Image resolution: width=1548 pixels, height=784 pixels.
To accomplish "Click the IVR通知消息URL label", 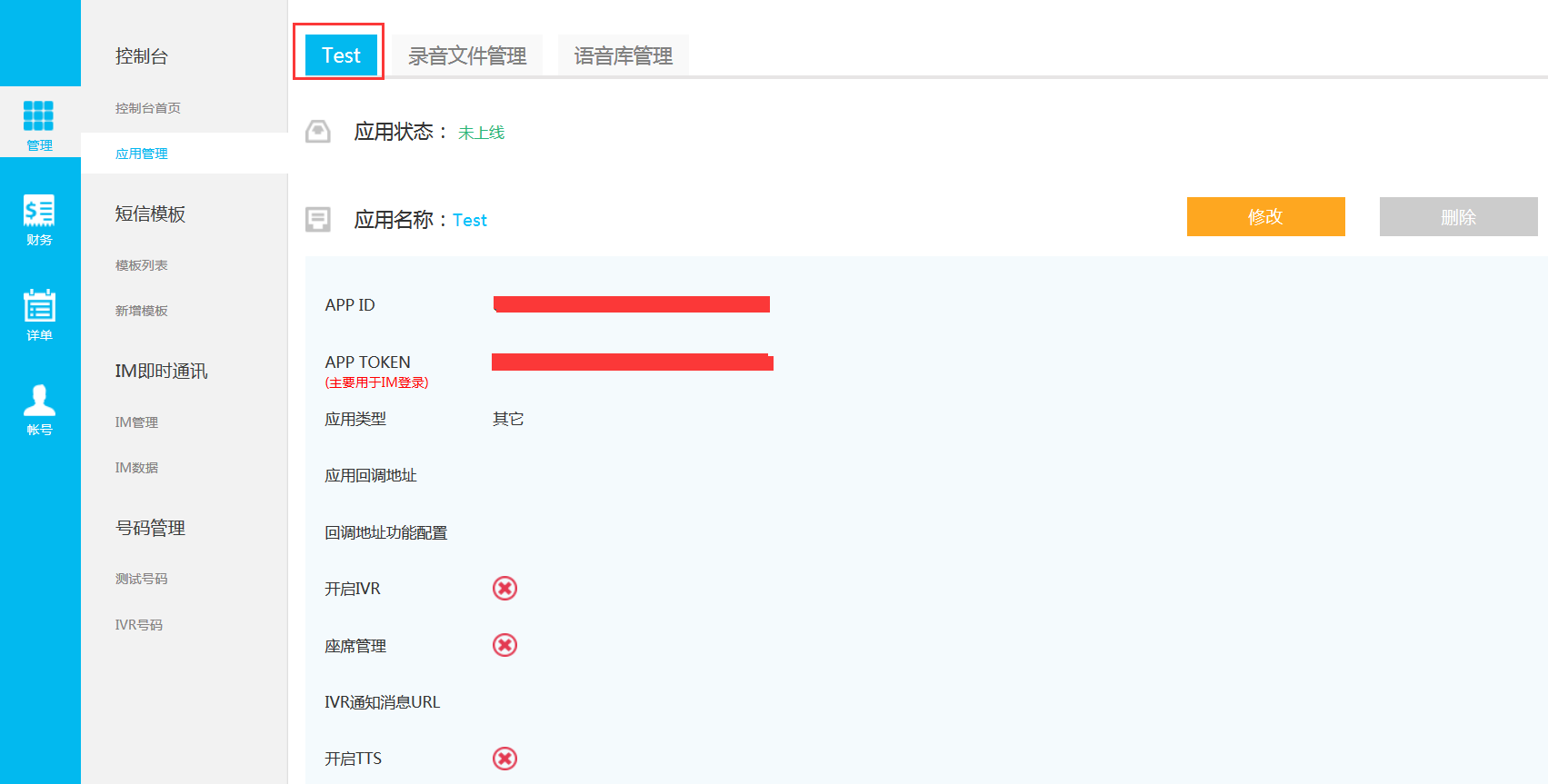I will 382,702.
